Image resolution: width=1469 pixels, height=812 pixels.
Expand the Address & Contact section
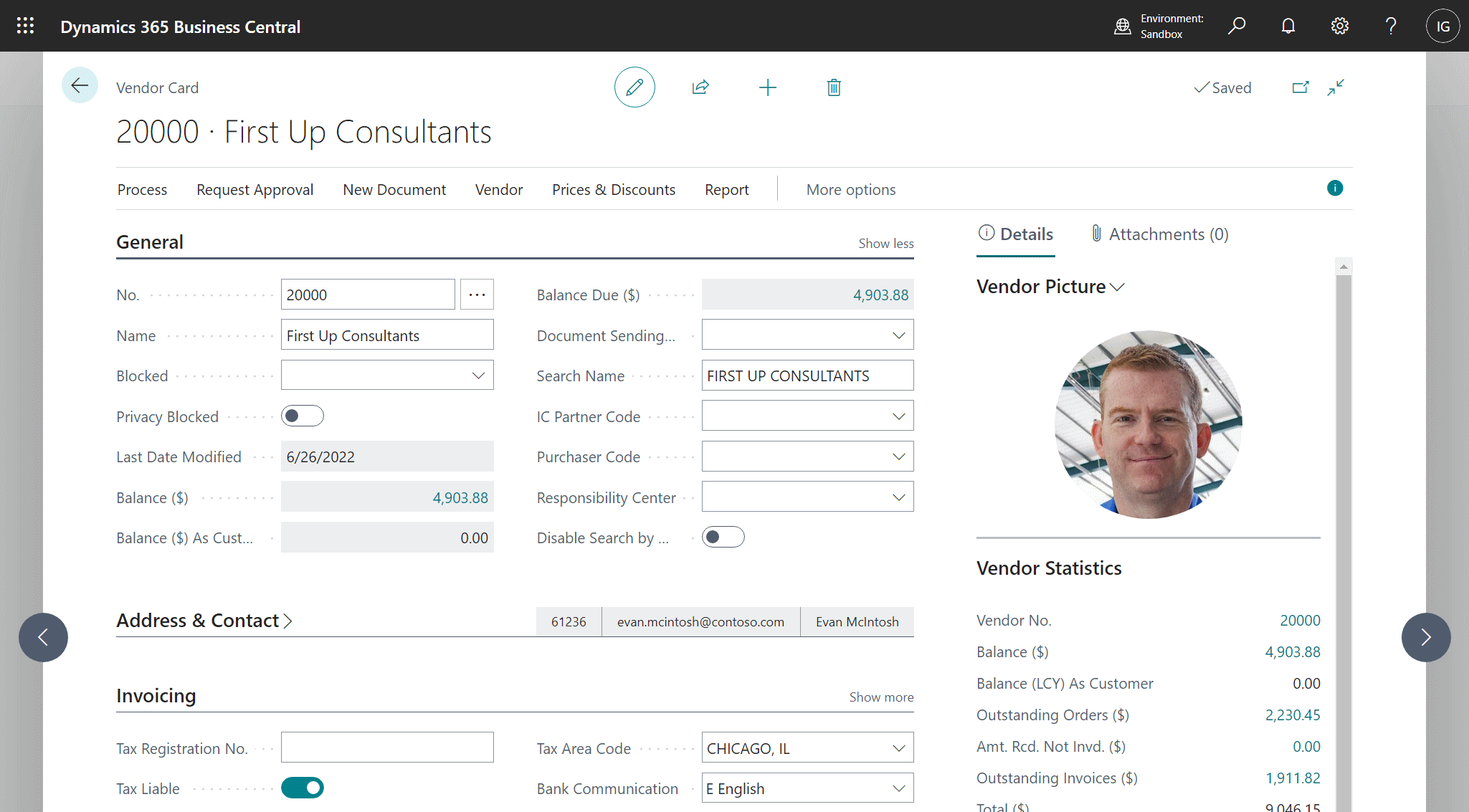point(204,621)
